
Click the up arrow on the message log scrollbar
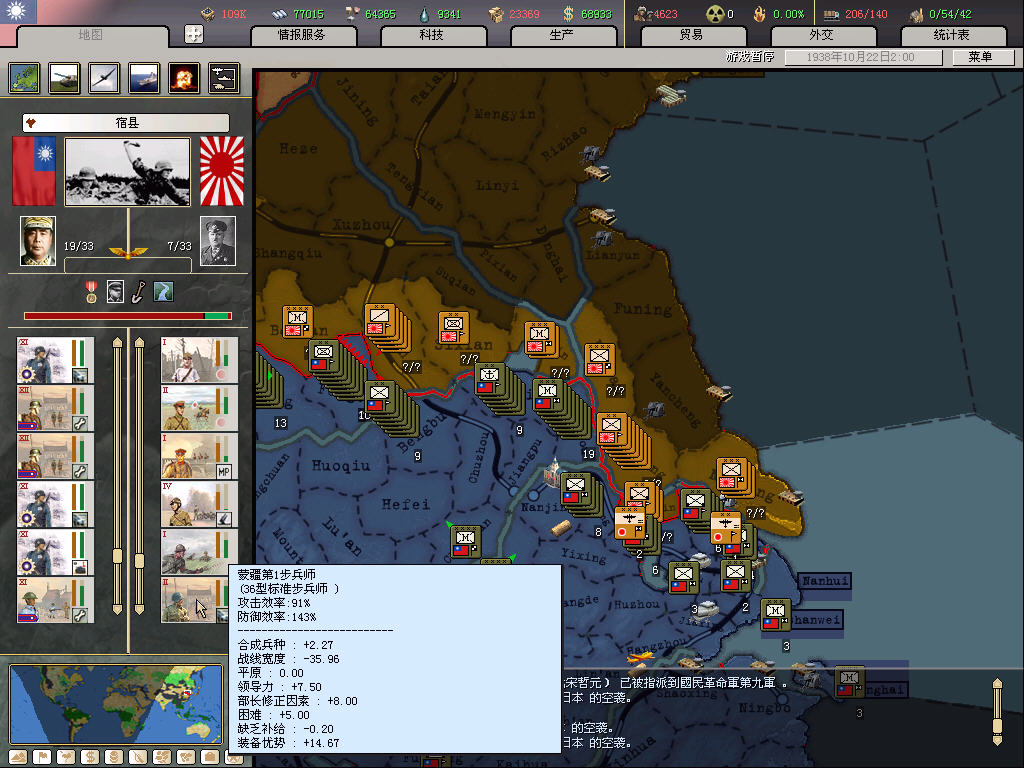pos(997,685)
